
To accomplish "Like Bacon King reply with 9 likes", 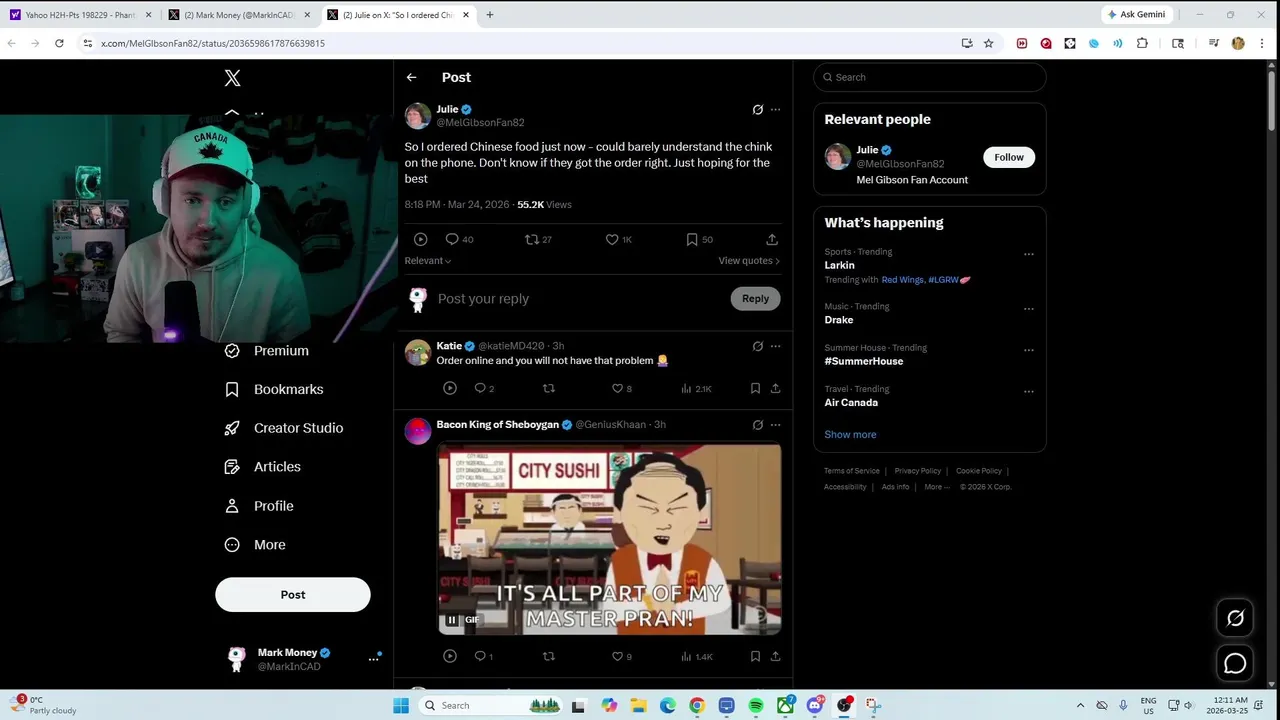I will tap(617, 656).
